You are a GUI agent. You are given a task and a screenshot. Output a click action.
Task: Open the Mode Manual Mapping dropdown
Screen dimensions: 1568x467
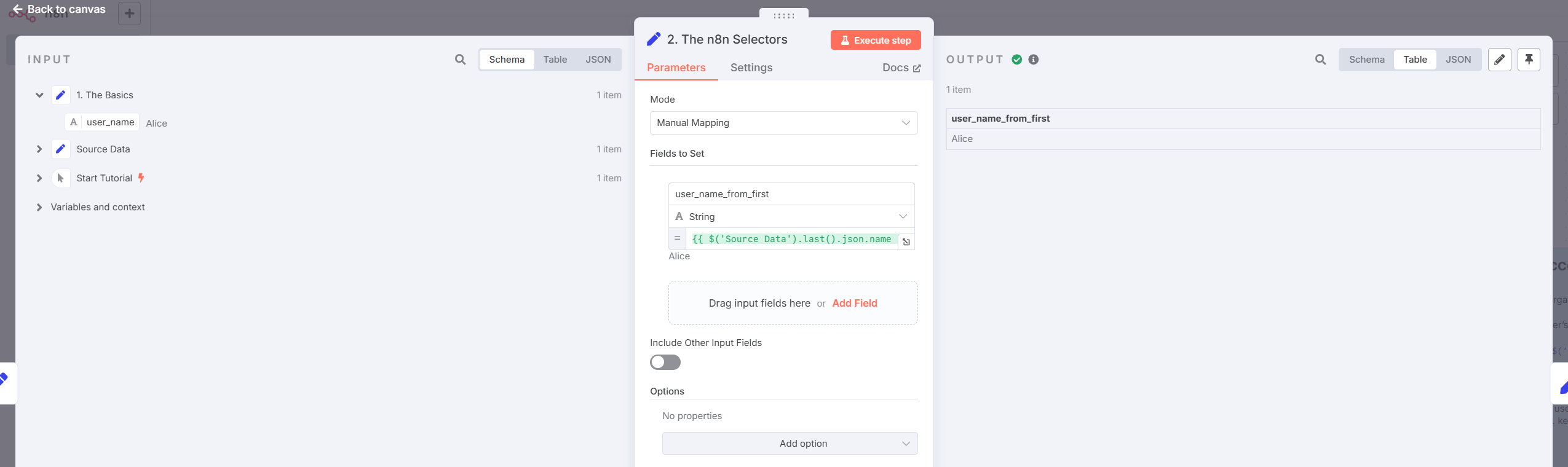(783, 123)
